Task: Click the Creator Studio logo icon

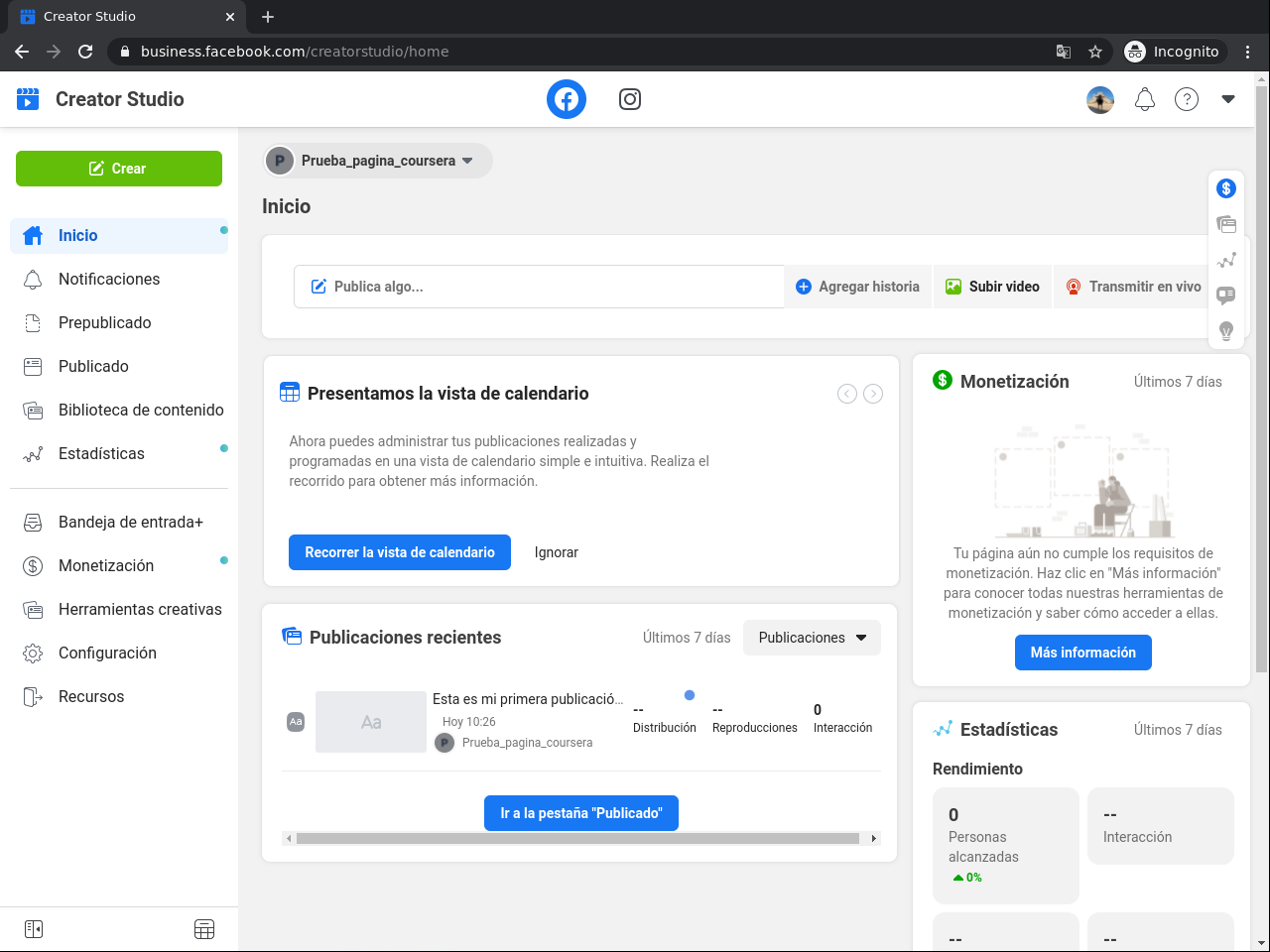Action: coord(28,99)
